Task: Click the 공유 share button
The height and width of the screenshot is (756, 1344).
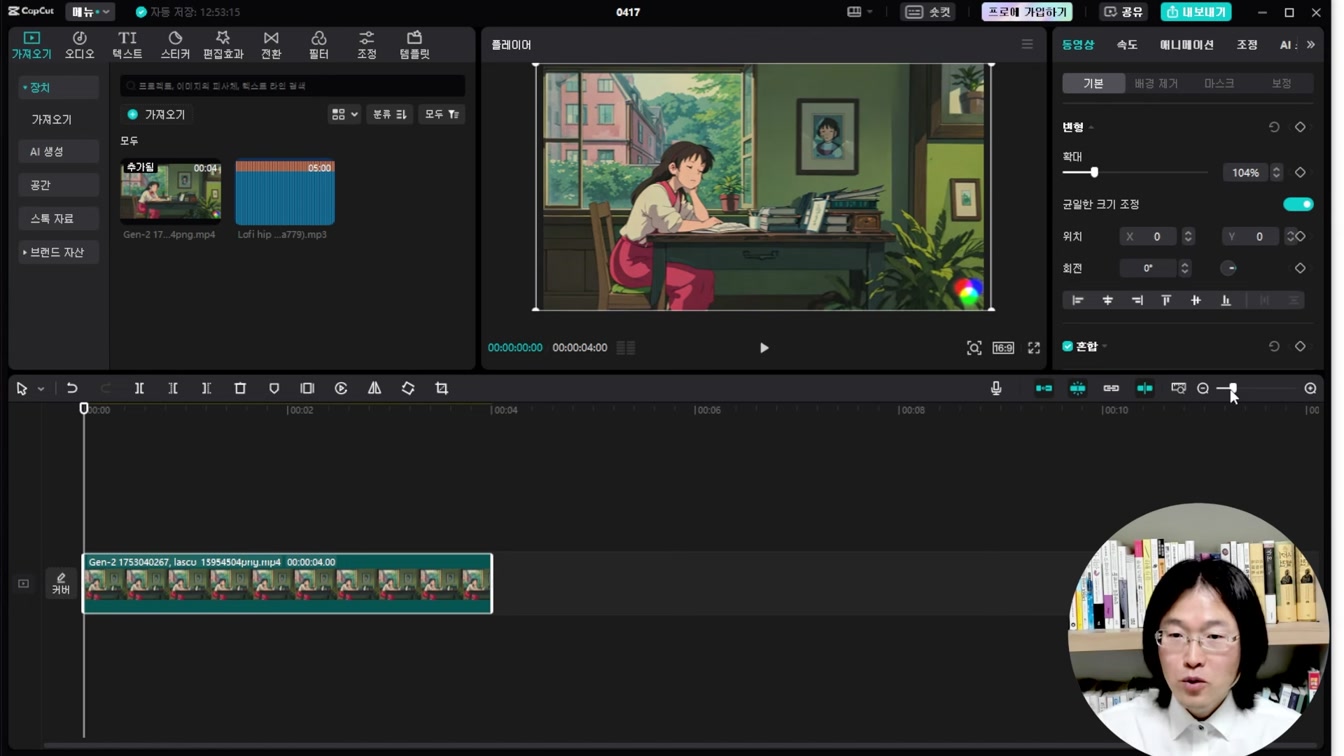Action: tap(1123, 12)
